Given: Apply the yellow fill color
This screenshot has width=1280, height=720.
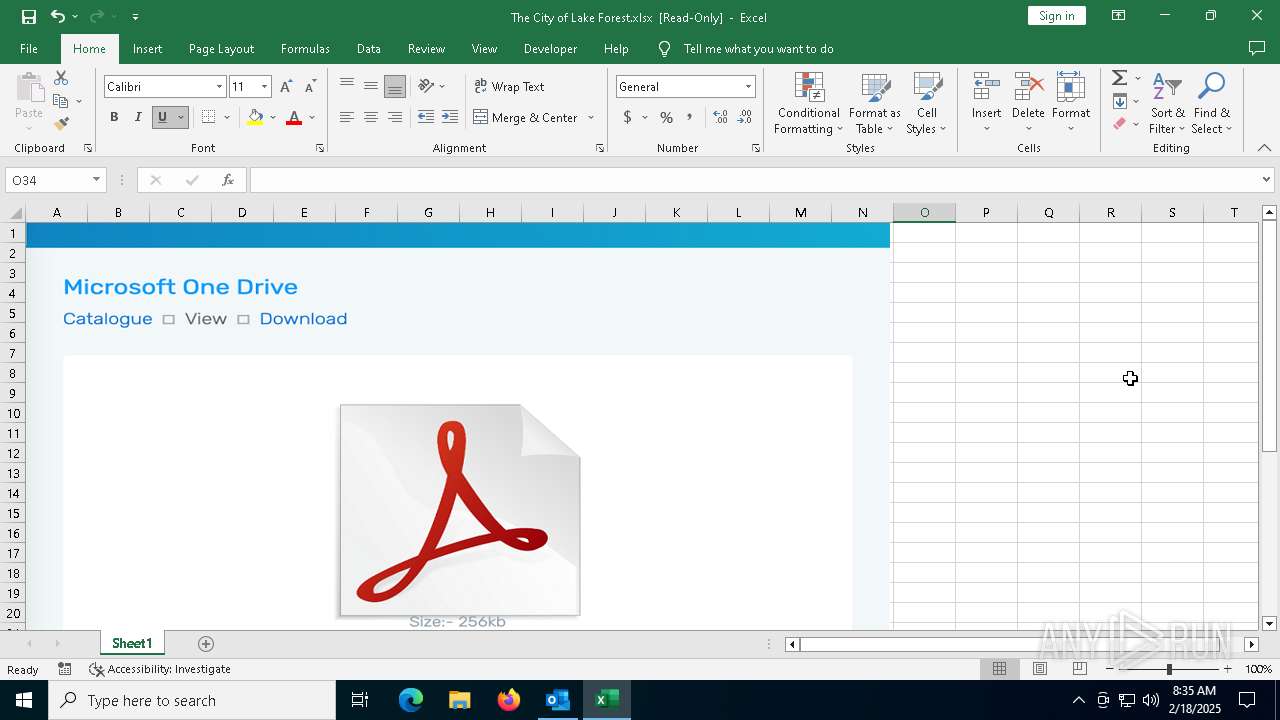Looking at the screenshot, I should [x=255, y=117].
